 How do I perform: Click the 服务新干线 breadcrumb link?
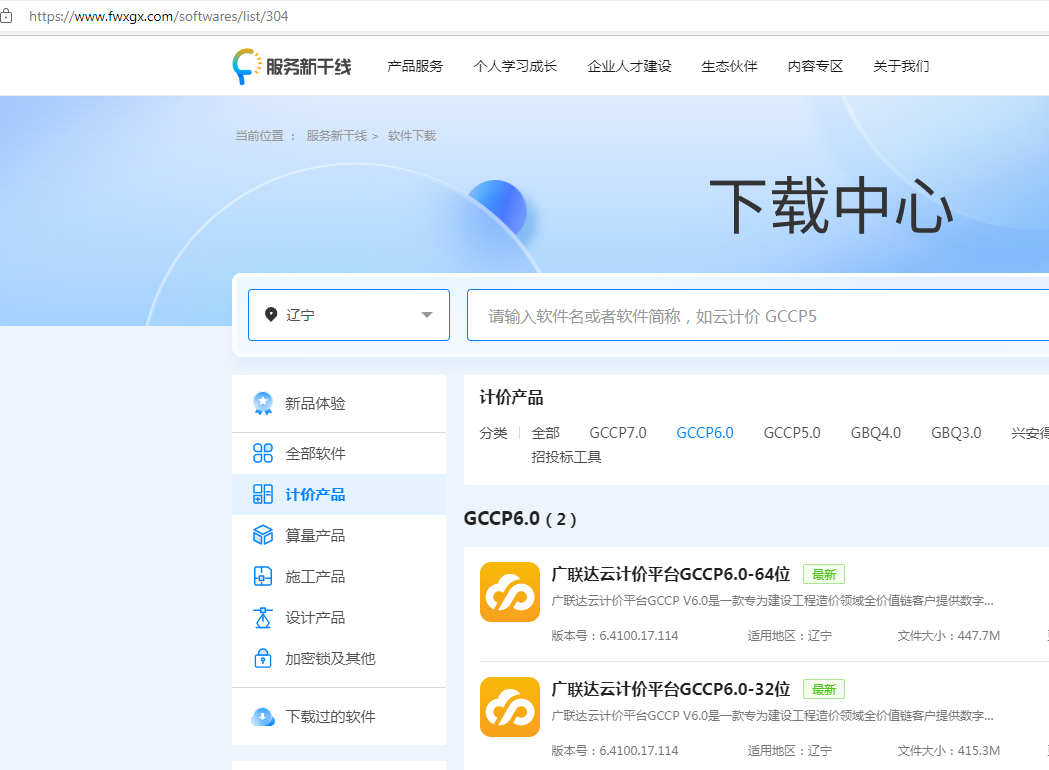coord(337,136)
